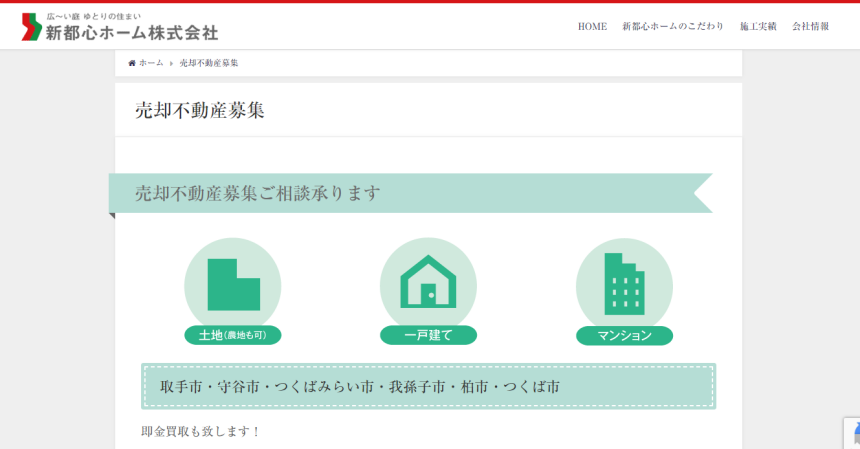Screen dimensions: 860x449
Task: Go to 新都心ホームのこだわり page
Action: click(x=673, y=26)
